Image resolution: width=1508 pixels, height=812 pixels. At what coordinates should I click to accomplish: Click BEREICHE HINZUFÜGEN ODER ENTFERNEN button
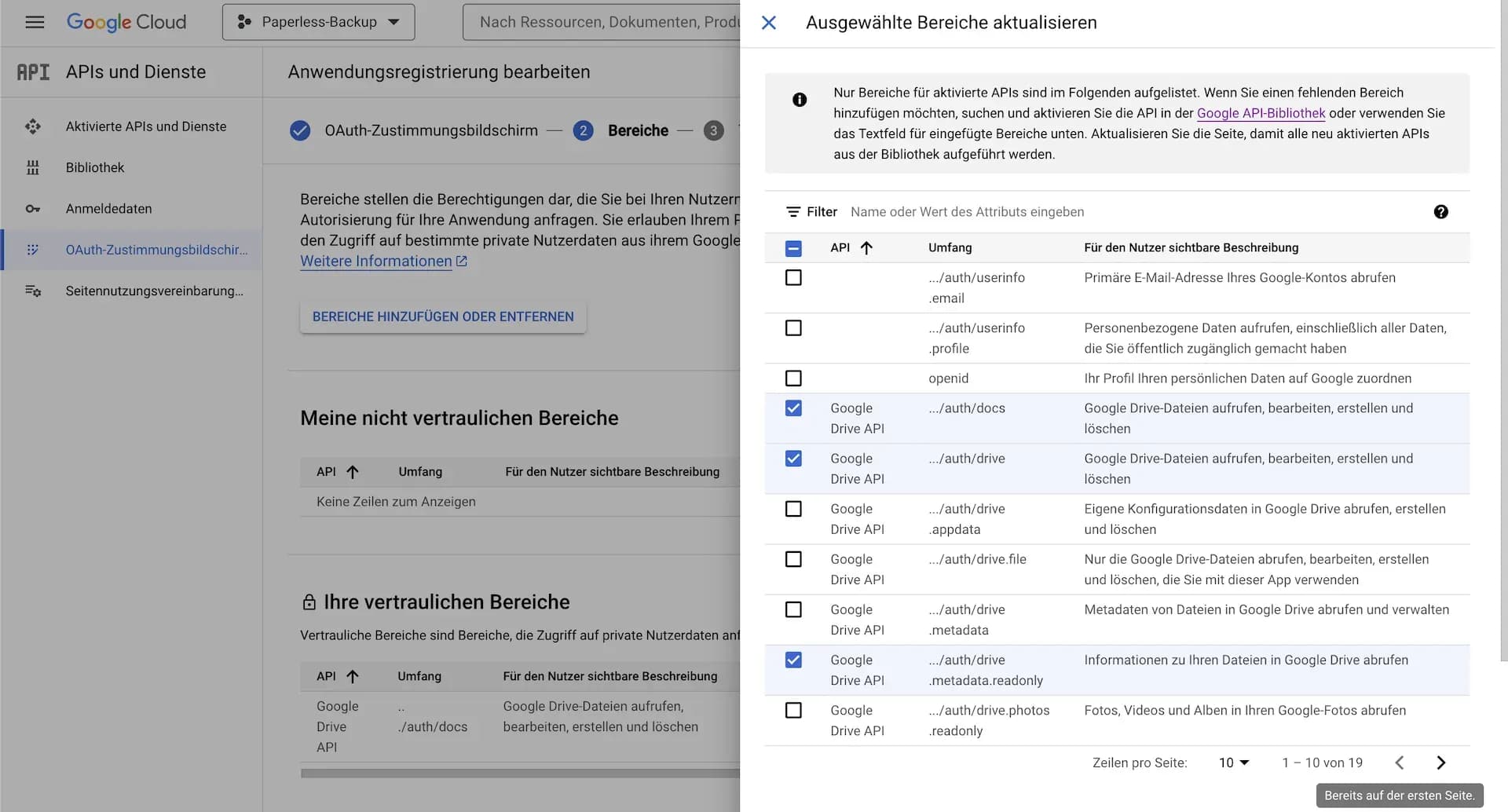coord(443,316)
